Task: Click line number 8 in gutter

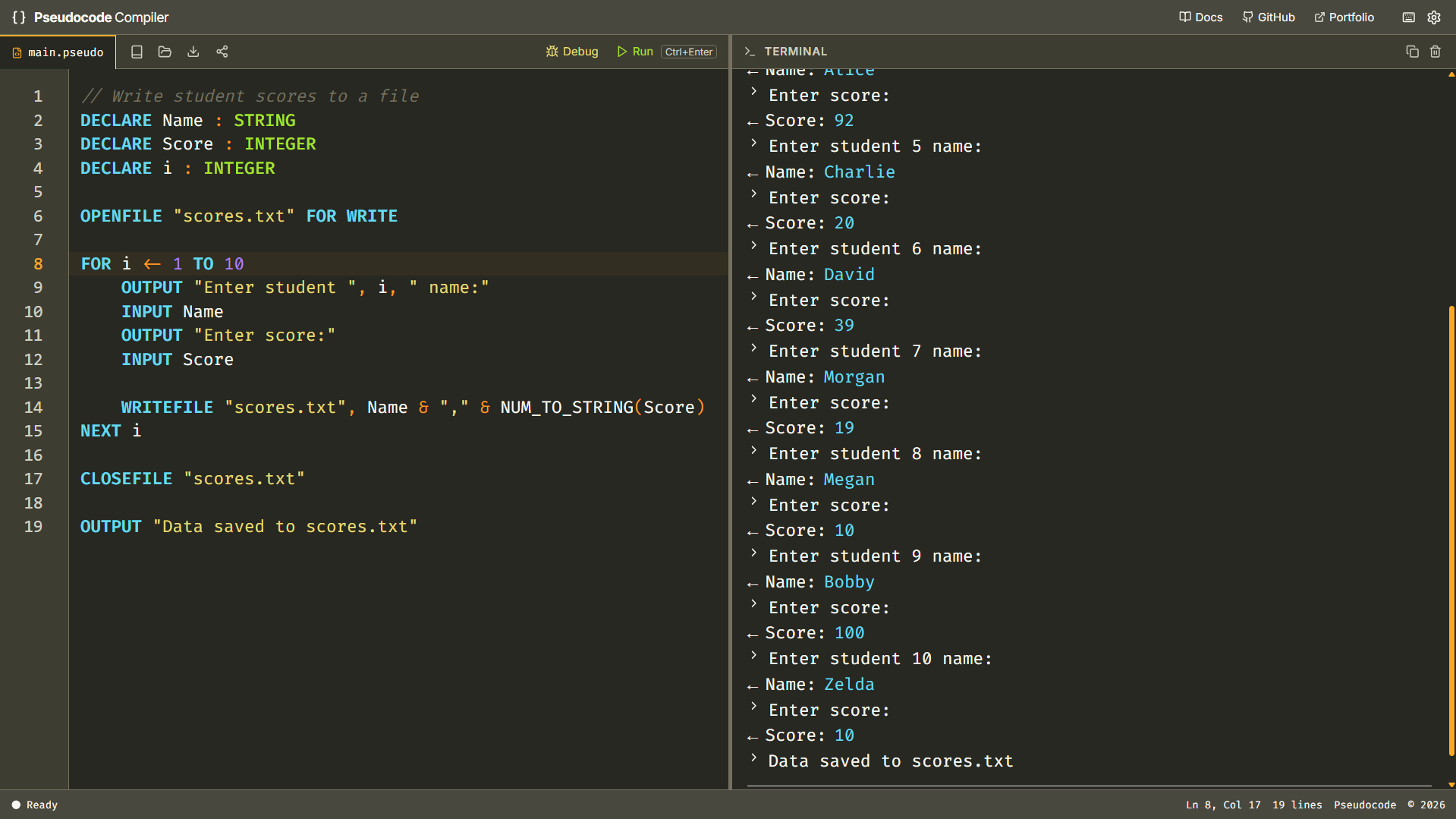Action: 38,264
